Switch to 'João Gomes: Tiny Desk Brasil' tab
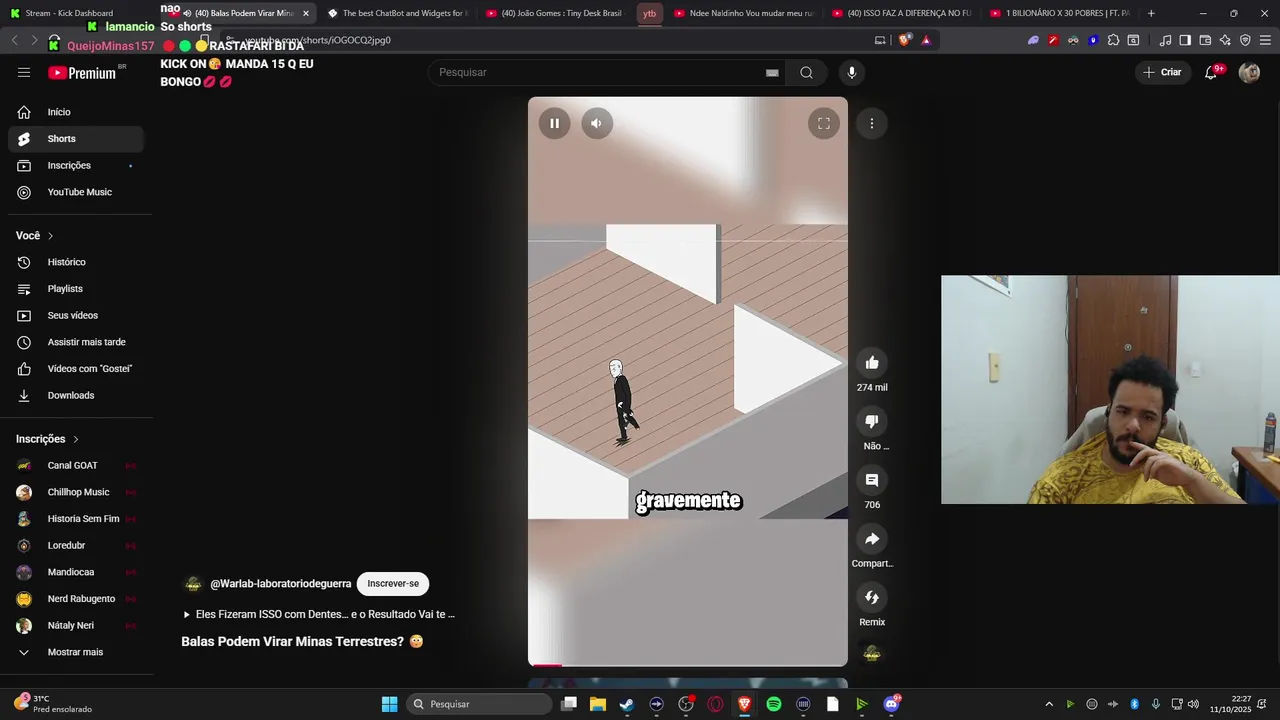Screen dimensions: 1280x720 pyautogui.click(x=554, y=13)
